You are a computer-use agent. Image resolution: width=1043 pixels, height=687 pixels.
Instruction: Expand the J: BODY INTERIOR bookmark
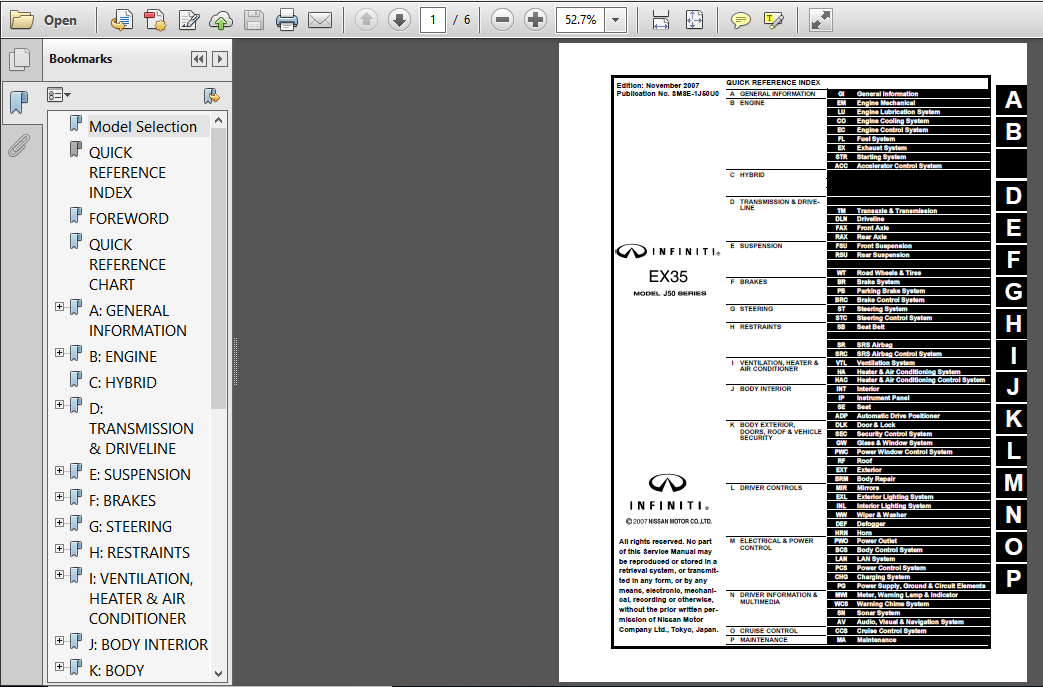59,640
